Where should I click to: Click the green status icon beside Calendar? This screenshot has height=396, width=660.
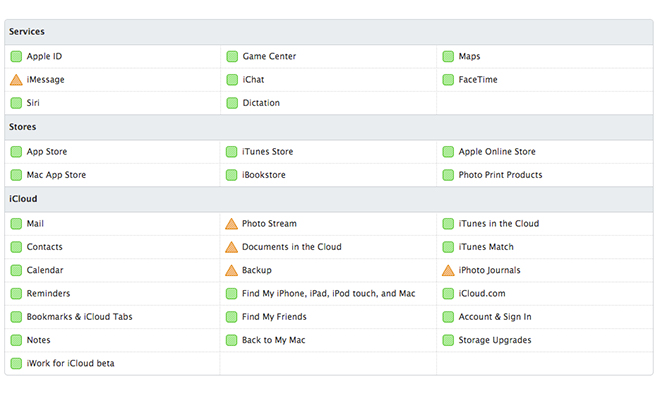click(16, 270)
